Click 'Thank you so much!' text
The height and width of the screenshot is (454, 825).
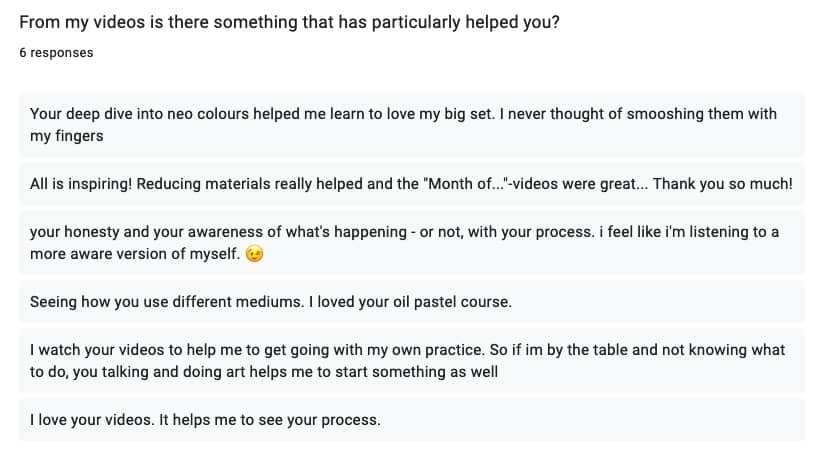723,184
